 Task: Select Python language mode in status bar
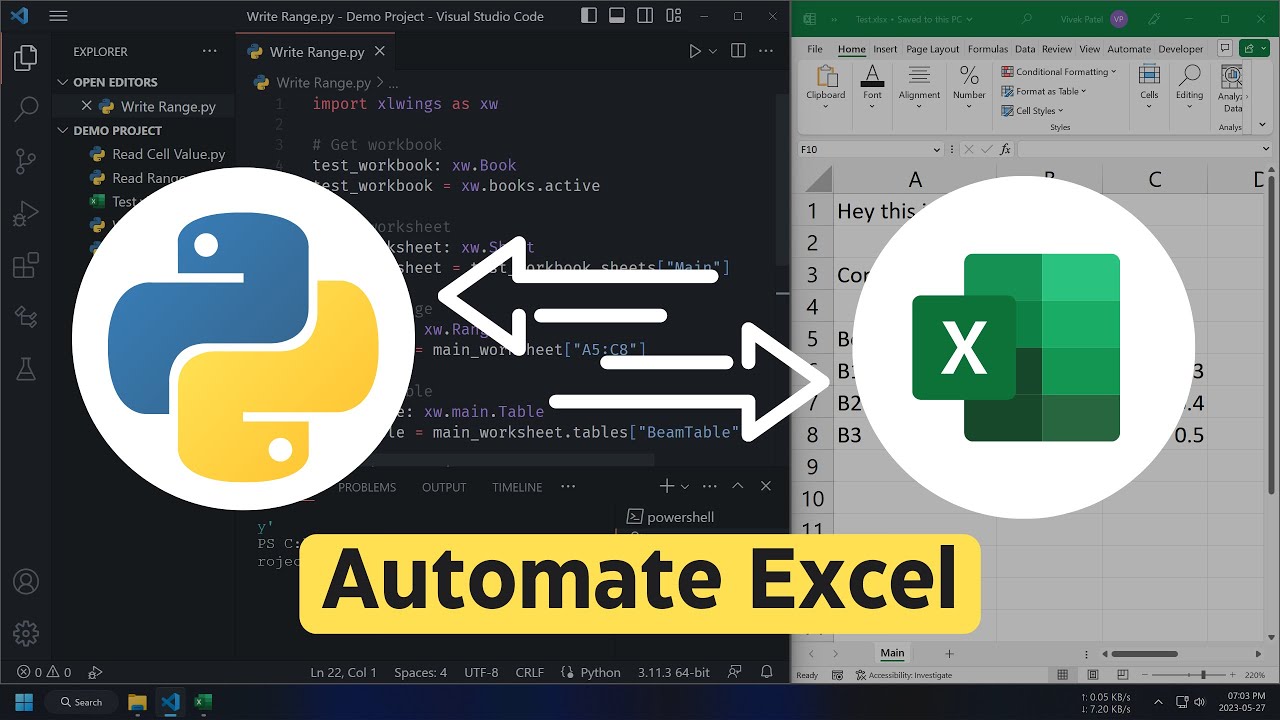(600, 673)
